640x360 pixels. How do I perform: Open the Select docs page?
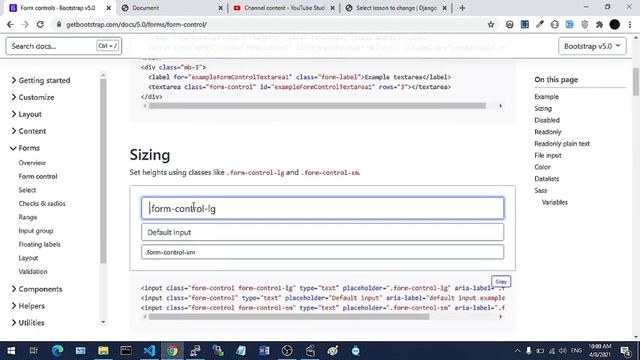(27, 190)
